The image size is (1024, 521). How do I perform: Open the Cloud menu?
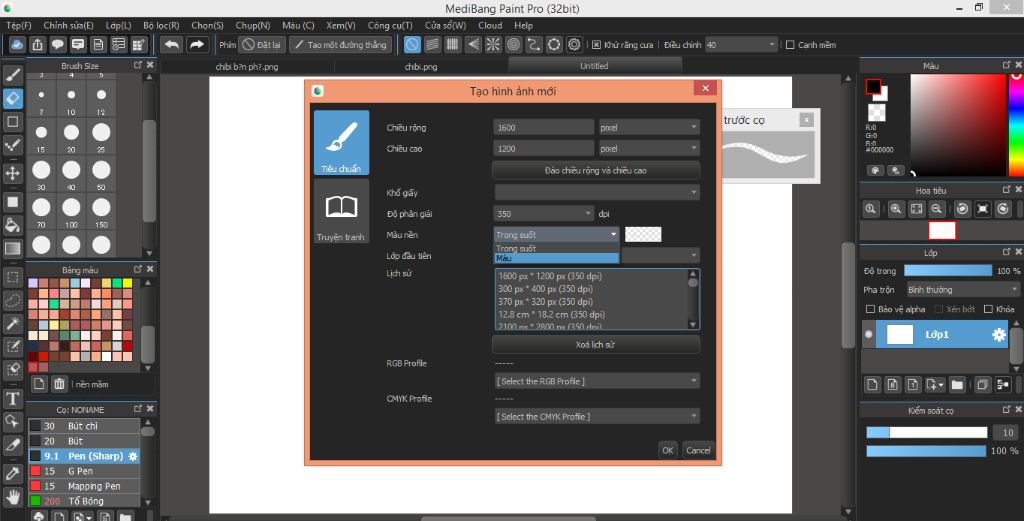(490, 25)
